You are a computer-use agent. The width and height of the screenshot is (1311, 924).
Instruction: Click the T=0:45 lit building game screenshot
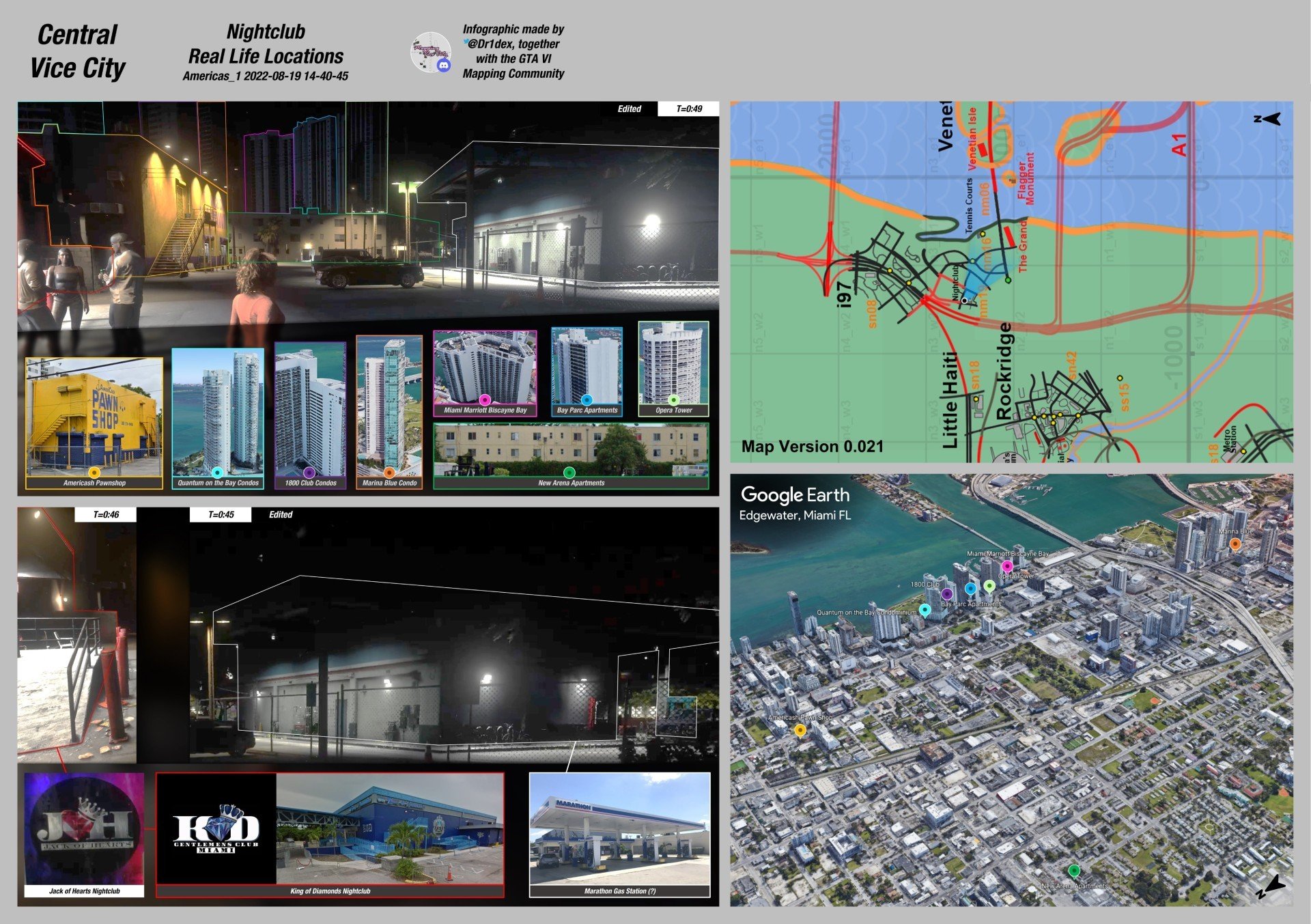(x=454, y=635)
